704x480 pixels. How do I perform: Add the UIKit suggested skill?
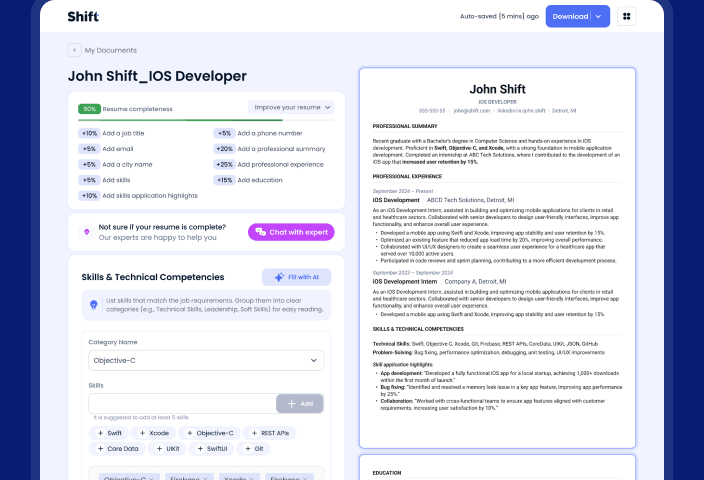[167, 449]
